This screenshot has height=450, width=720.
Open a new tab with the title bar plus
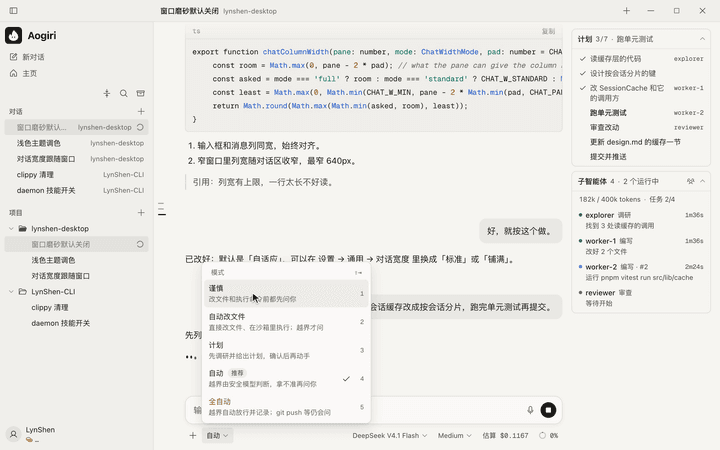click(626, 11)
